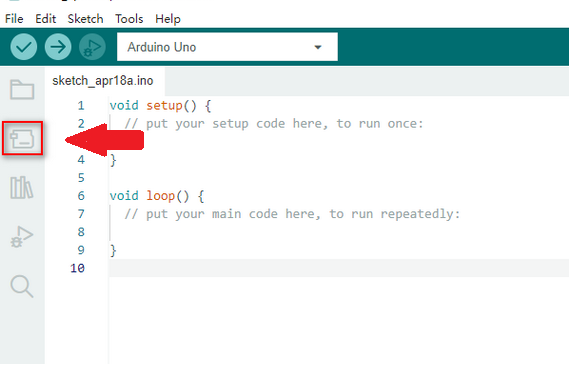The width and height of the screenshot is (571, 373).
Task: Click the Verify checkmark button
Action: tap(23, 47)
